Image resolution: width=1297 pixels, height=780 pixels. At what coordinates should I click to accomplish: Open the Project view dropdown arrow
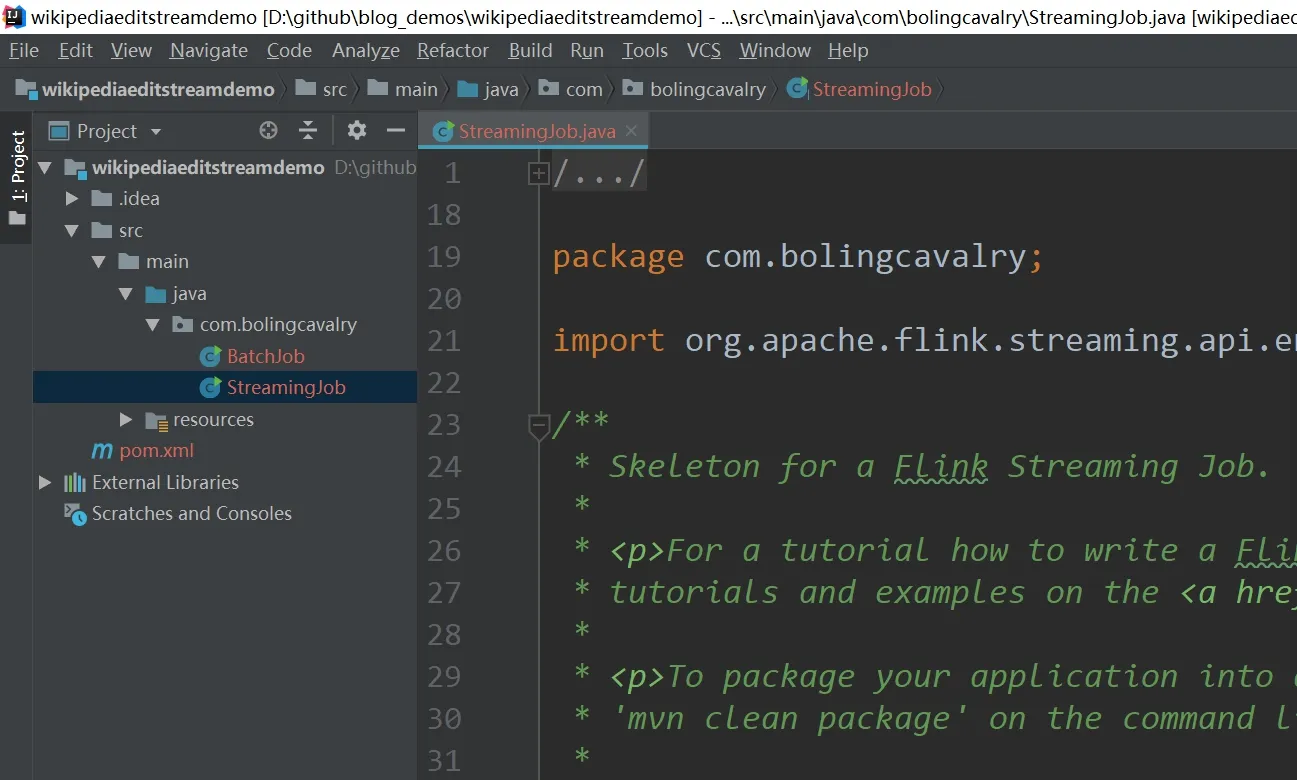click(155, 132)
